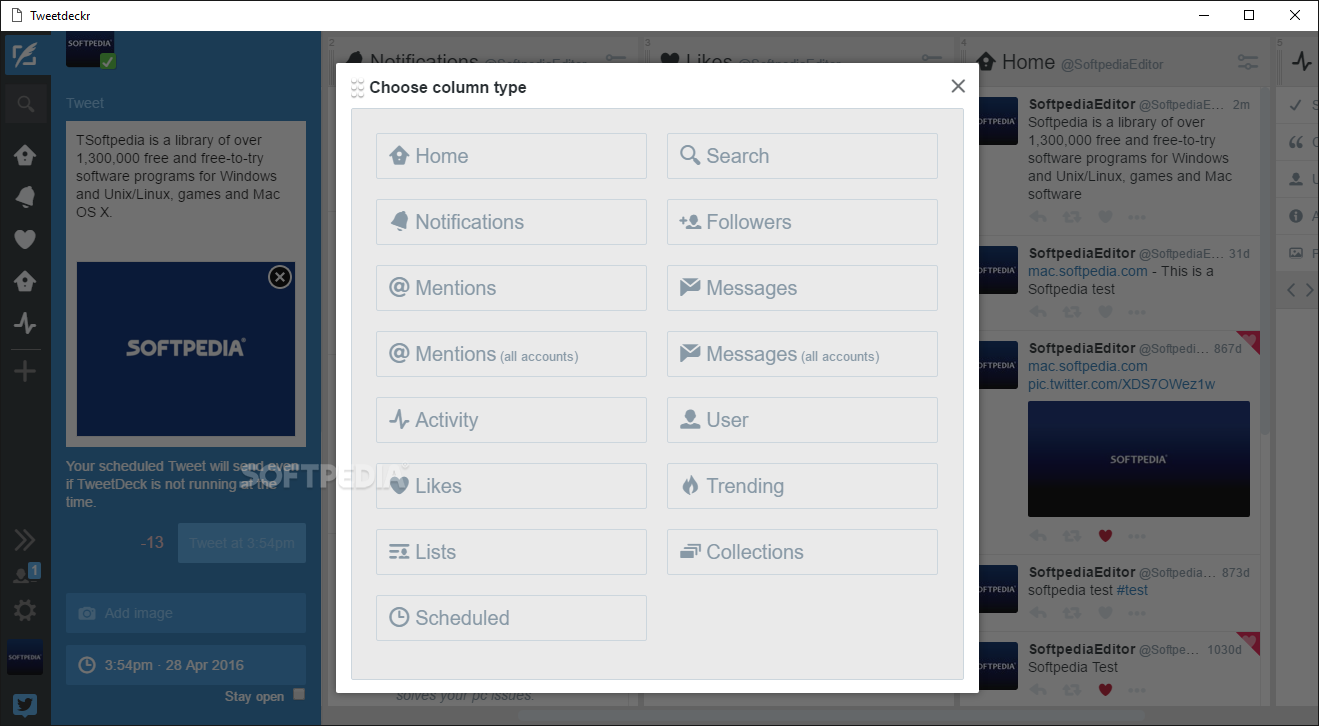Open the pic.twitter.com/XDS7OWez1w link
The height and width of the screenshot is (726, 1319).
point(1121,384)
